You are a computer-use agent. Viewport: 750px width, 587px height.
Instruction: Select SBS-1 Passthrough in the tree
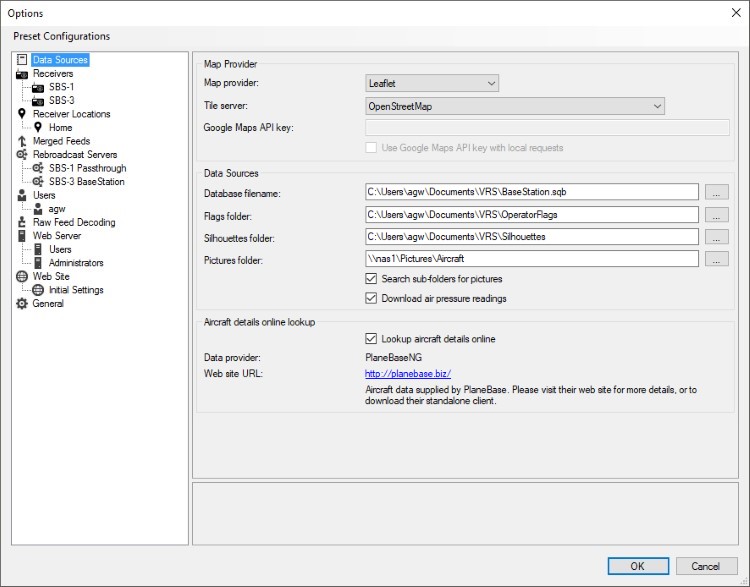pyautogui.click(x=87, y=169)
